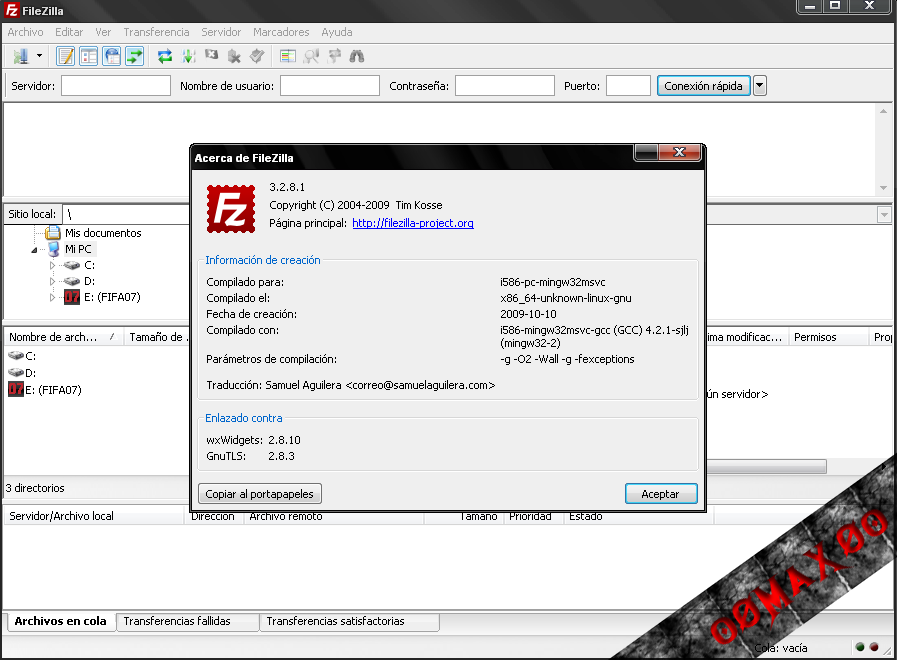Open the quick connect history dropdown
The width and height of the screenshot is (897, 660).
pos(759,86)
